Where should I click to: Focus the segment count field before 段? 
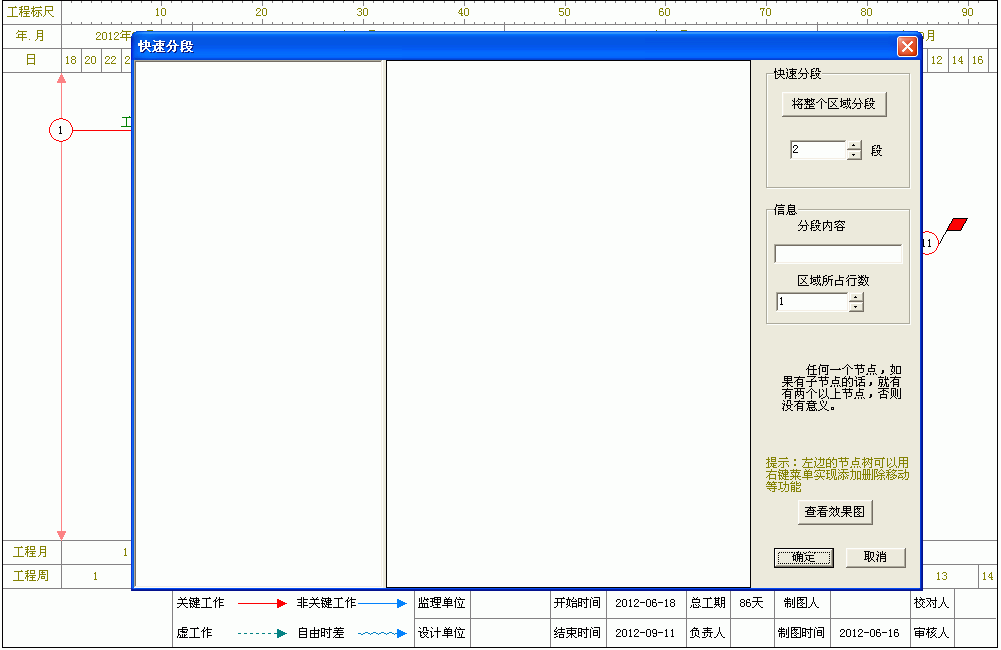tap(818, 150)
